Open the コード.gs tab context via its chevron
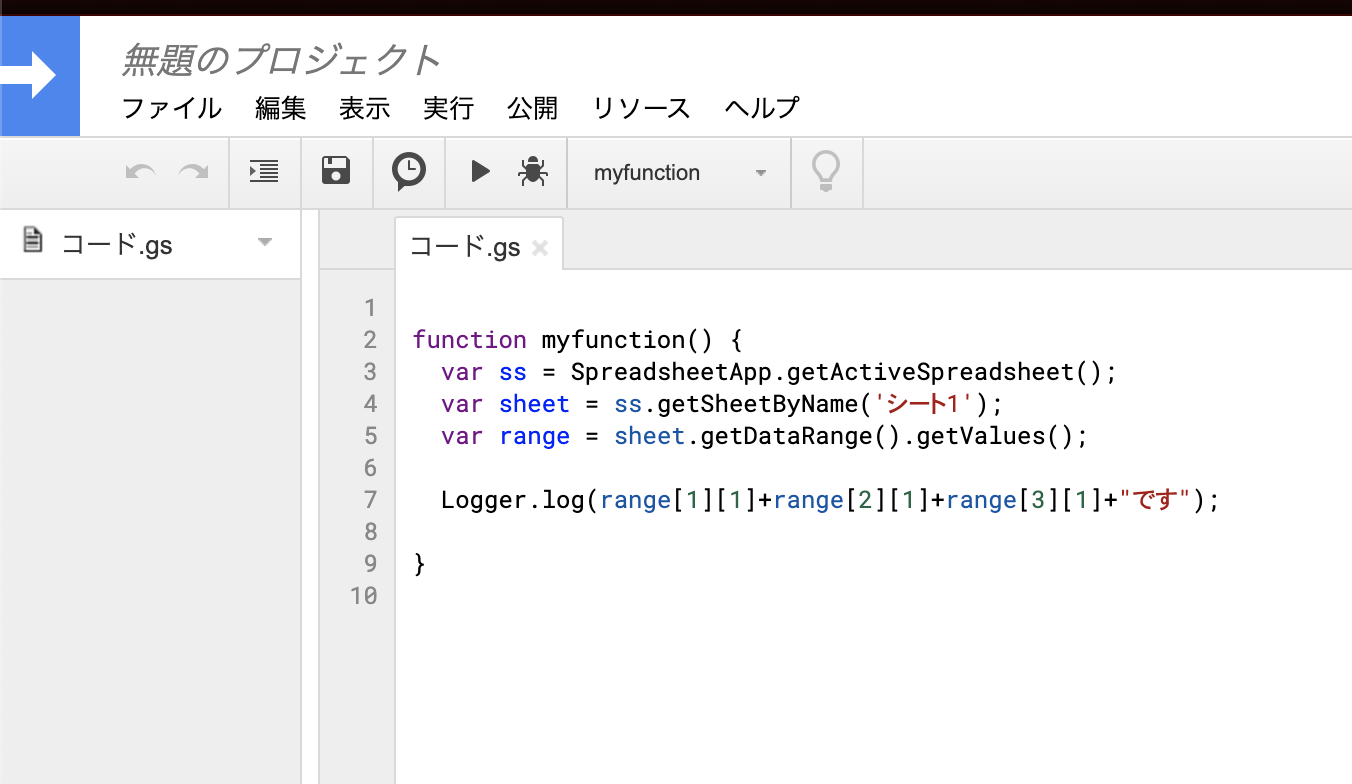 click(540, 245)
